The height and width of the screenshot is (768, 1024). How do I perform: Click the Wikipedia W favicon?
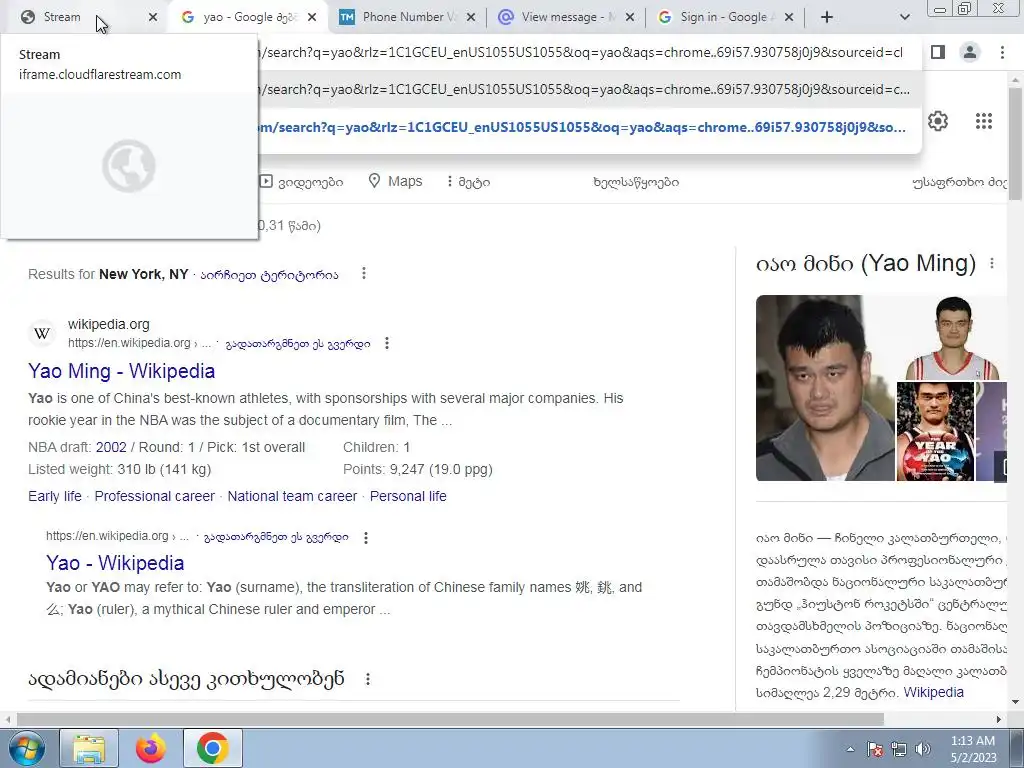[42, 333]
